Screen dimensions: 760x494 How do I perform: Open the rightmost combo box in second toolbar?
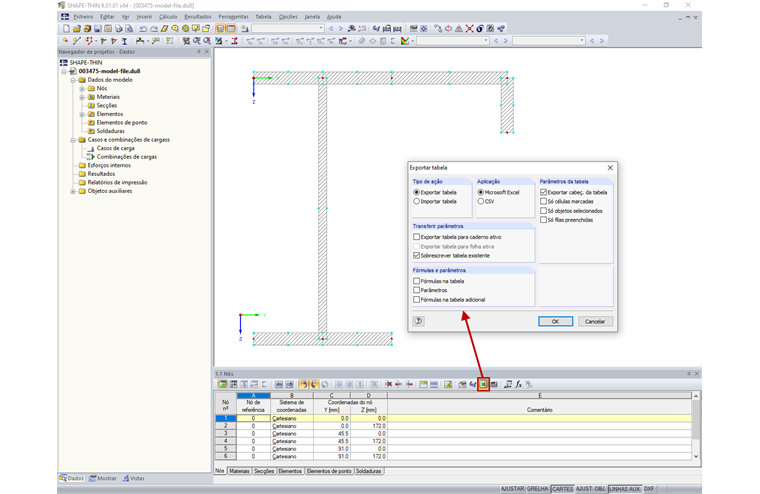tap(582, 41)
